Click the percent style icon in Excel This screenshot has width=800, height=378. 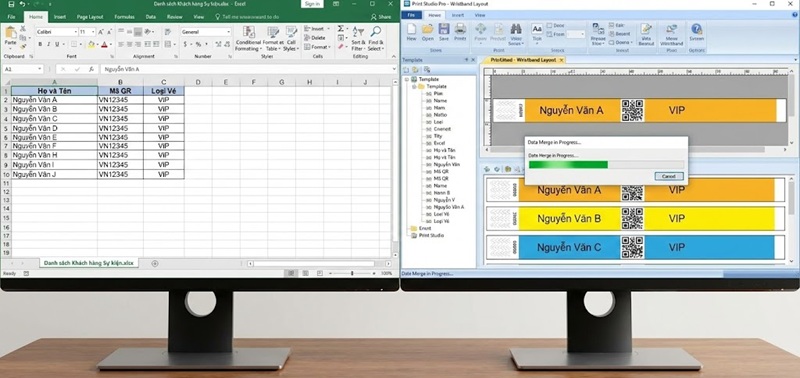(198, 44)
